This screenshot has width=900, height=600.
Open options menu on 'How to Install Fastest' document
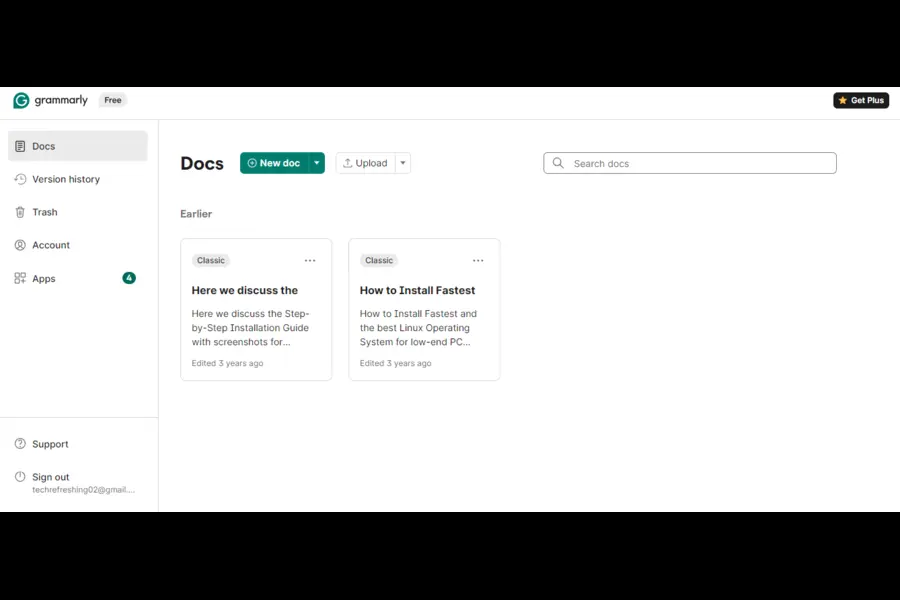478,260
